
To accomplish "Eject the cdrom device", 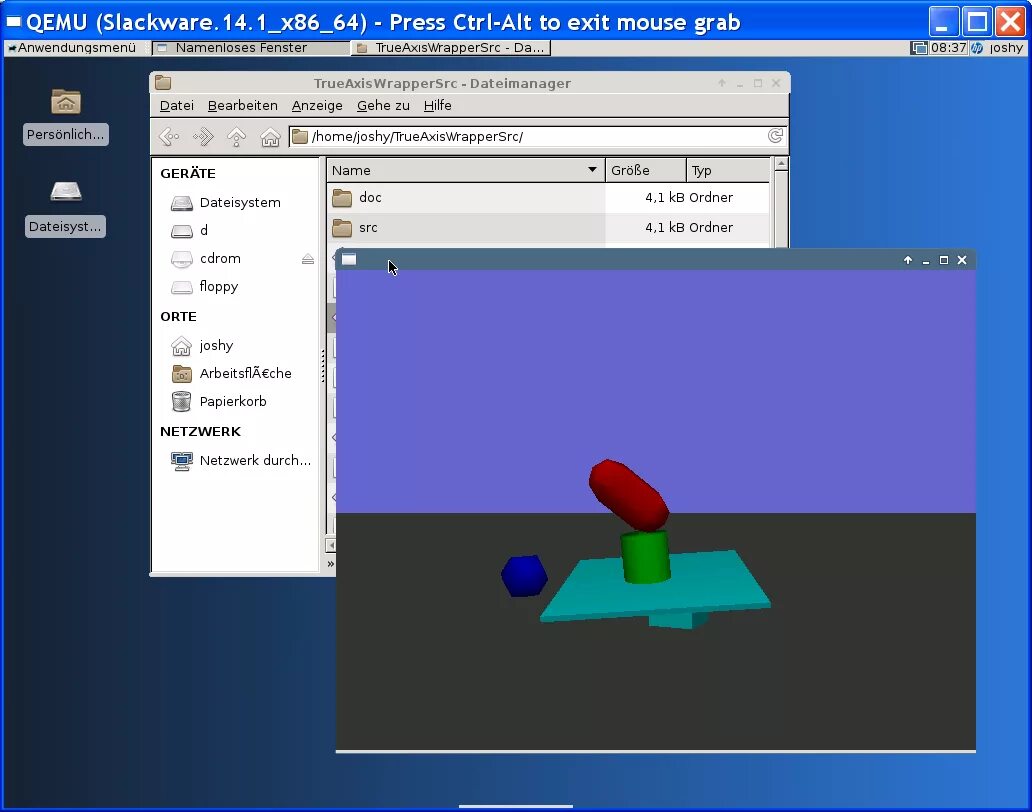I will click(x=307, y=259).
